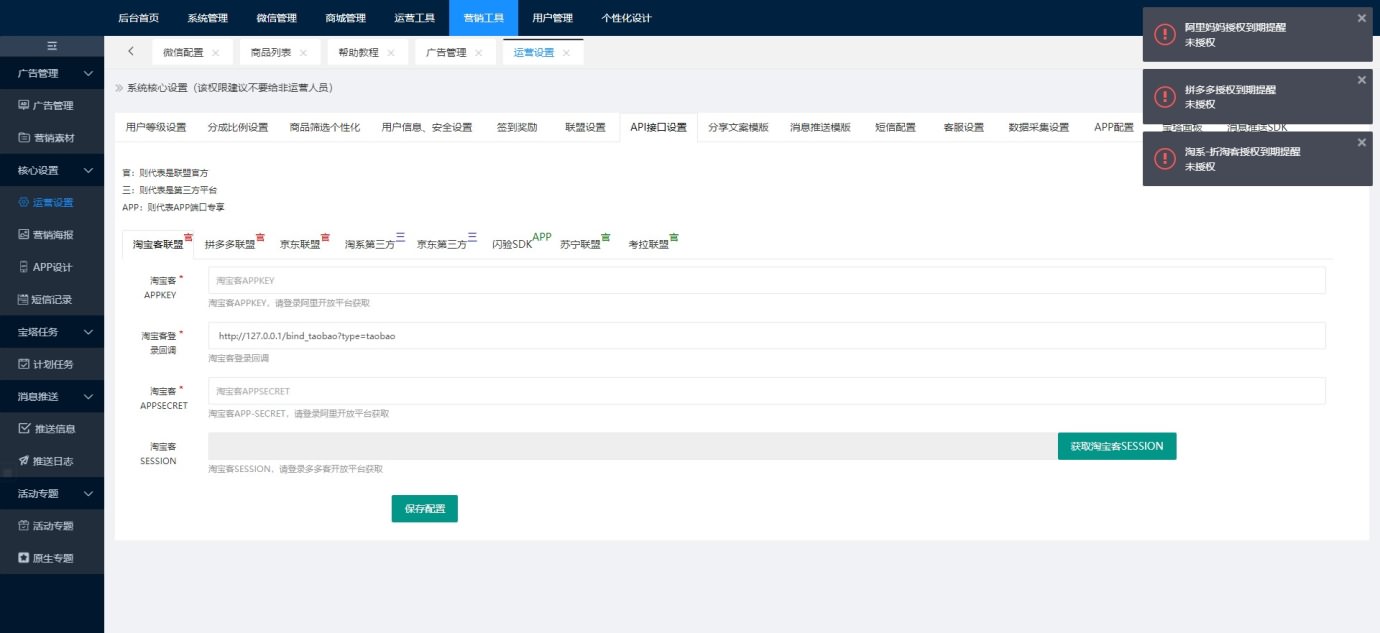Viewport: 1380px width, 633px height.
Task: Open 系统管理 in top navigation
Action: pyautogui.click(x=207, y=18)
